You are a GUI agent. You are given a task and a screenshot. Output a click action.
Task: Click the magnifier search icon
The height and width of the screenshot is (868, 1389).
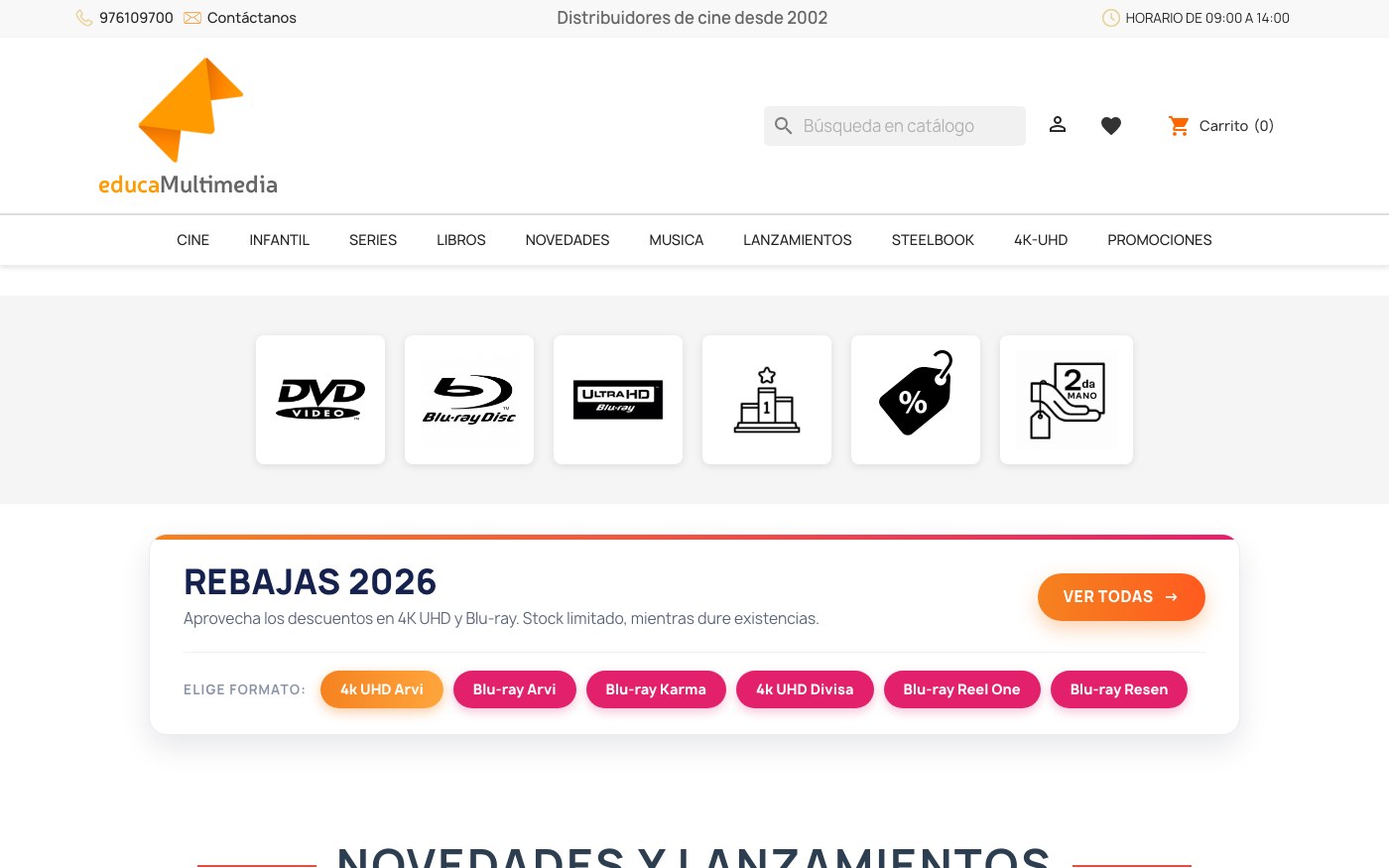pos(784,126)
